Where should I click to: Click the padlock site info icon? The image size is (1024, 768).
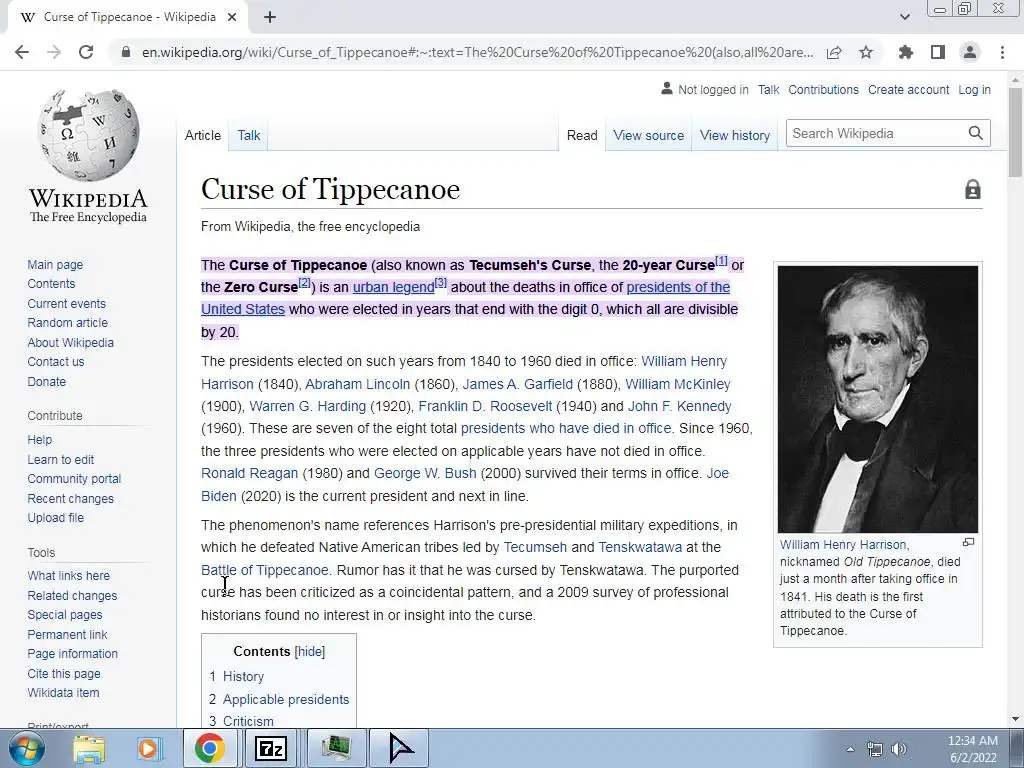click(x=126, y=52)
